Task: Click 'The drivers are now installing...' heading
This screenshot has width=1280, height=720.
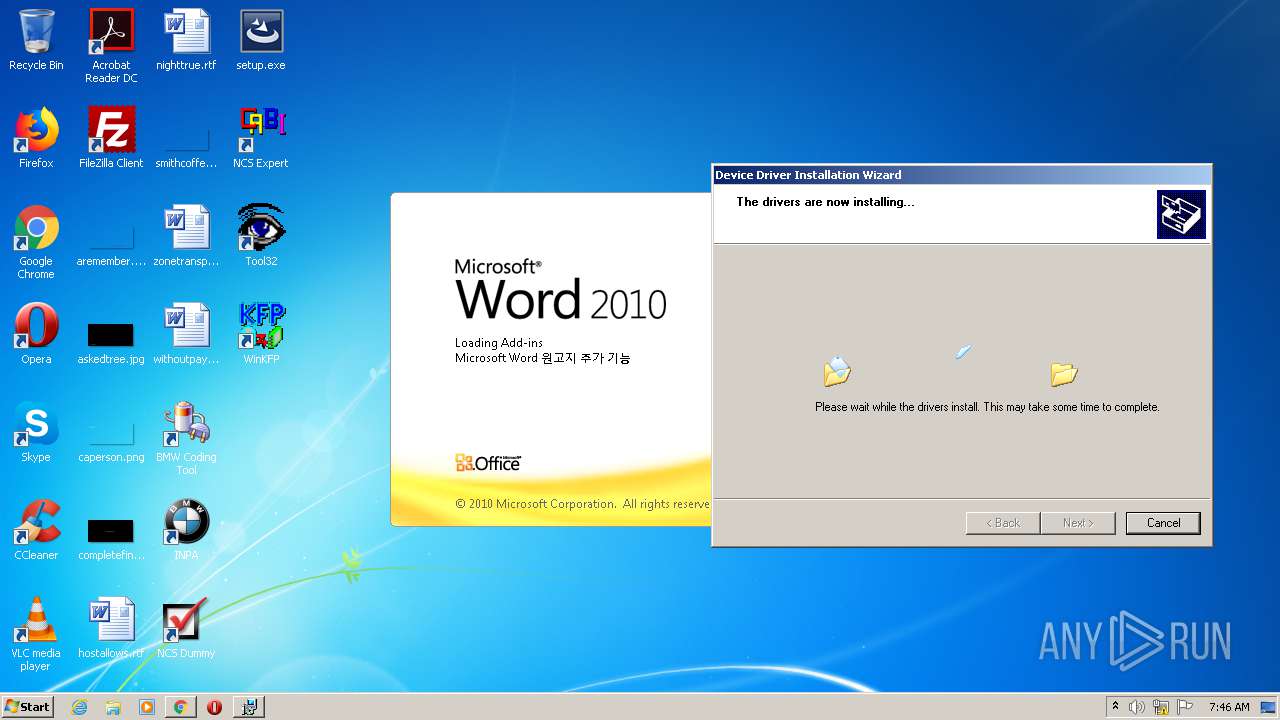Action: pos(825,202)
